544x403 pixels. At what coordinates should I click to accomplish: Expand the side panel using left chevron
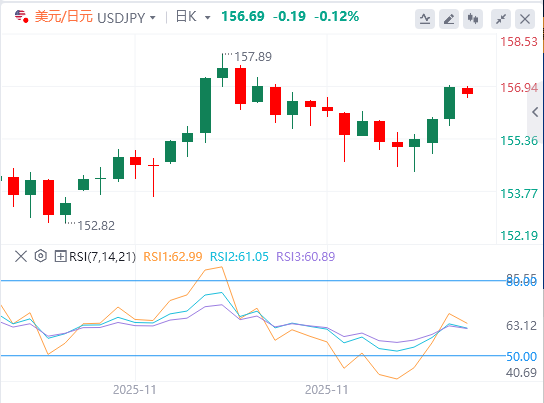(x=535, y=112)
